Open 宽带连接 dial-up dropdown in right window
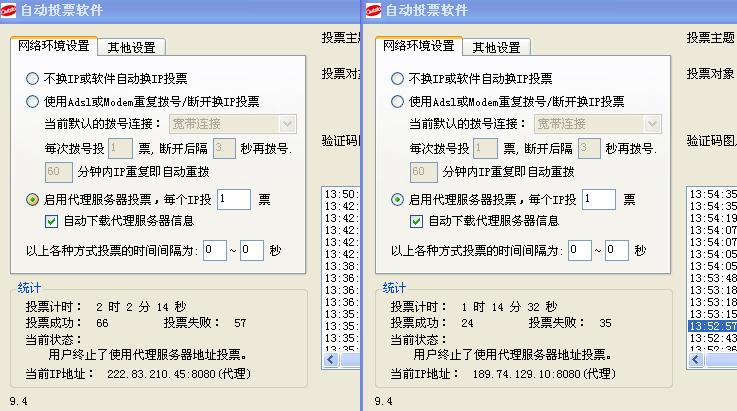 coord(651,124)
